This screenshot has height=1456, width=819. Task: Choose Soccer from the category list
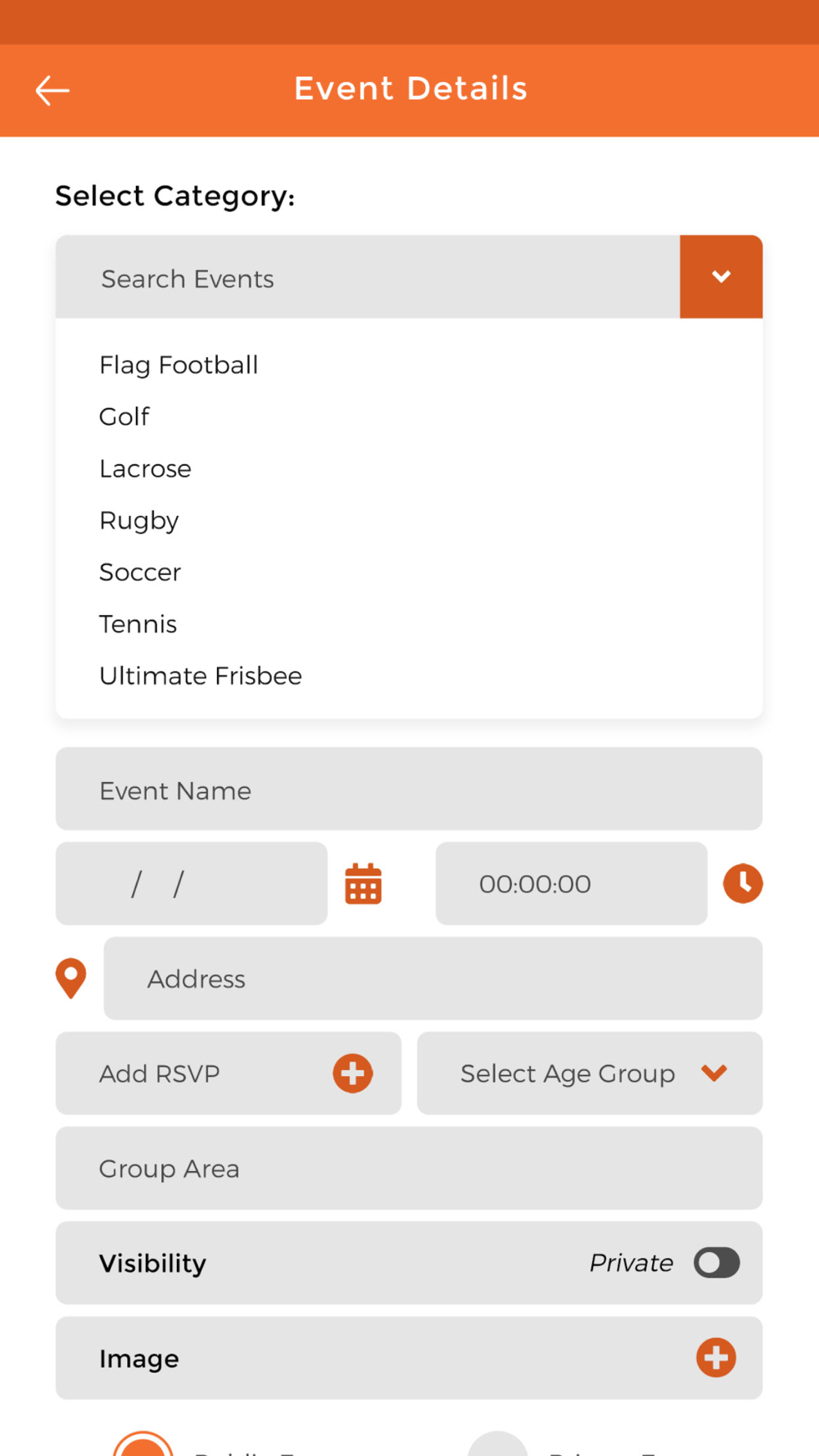tap(140, 572)
